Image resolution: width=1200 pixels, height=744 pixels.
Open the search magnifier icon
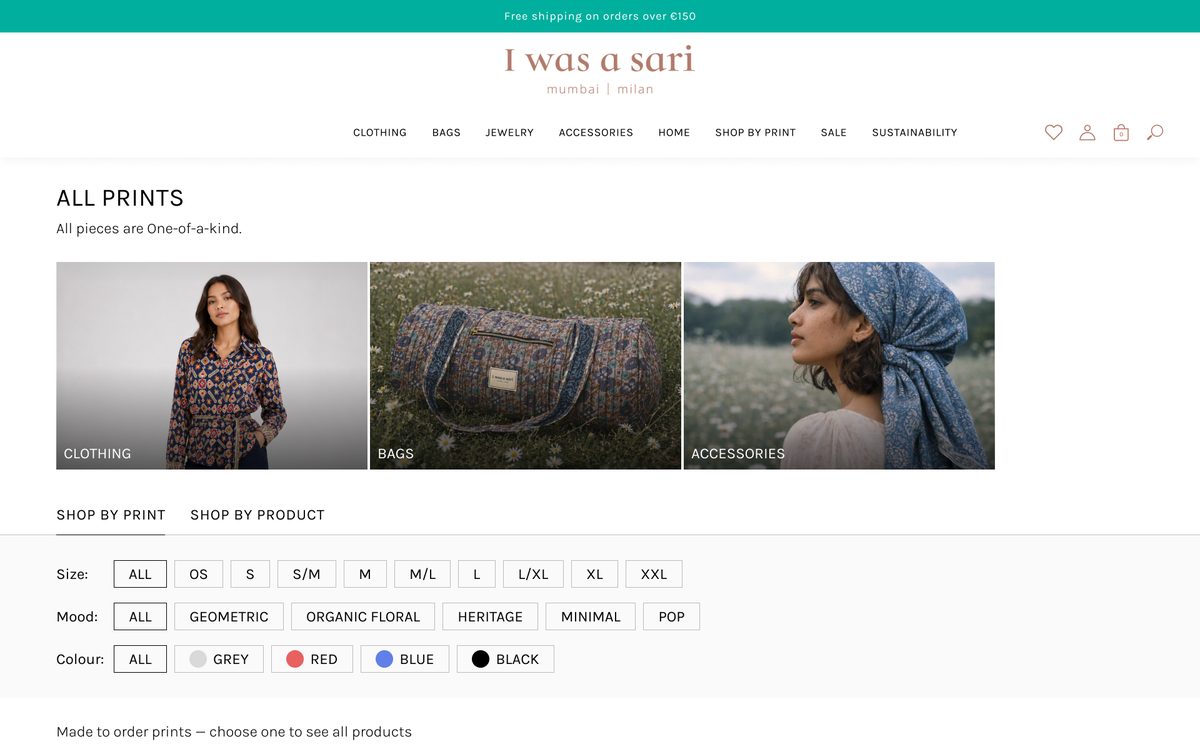click(1155, 132)
